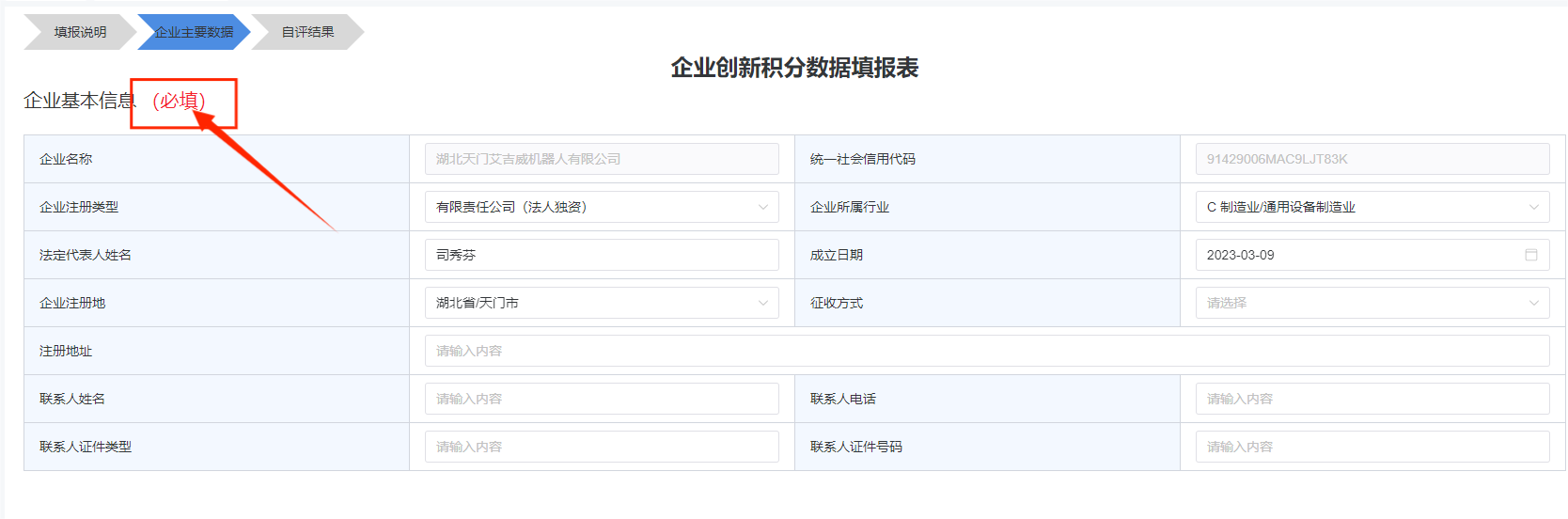Screen dimensions: 1568x519
Task: Open the 征收方式 请选择 dropdown
Action: click(1372, 303)
